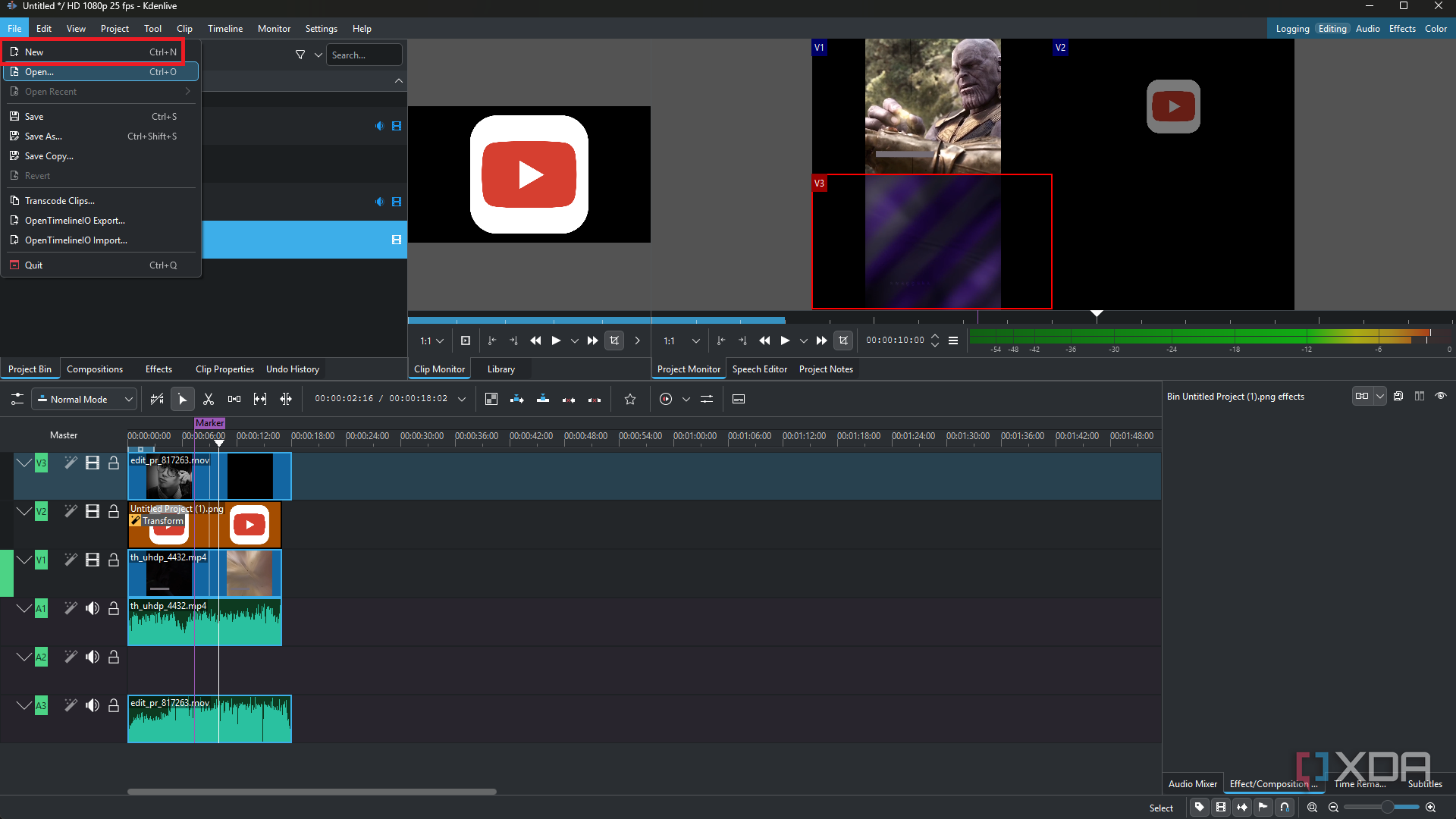
Task: Click the subtitle tool icon in the timeline toolbar
Action: (739, 400)
